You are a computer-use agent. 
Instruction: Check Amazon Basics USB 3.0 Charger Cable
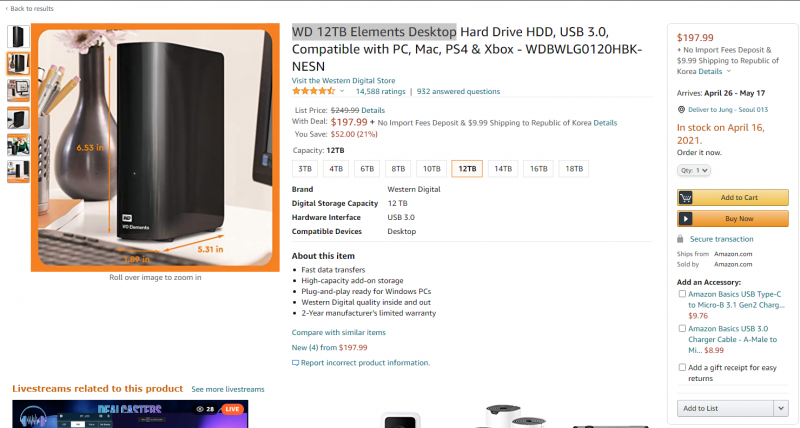pyautogui.click(x=682, y=329)
